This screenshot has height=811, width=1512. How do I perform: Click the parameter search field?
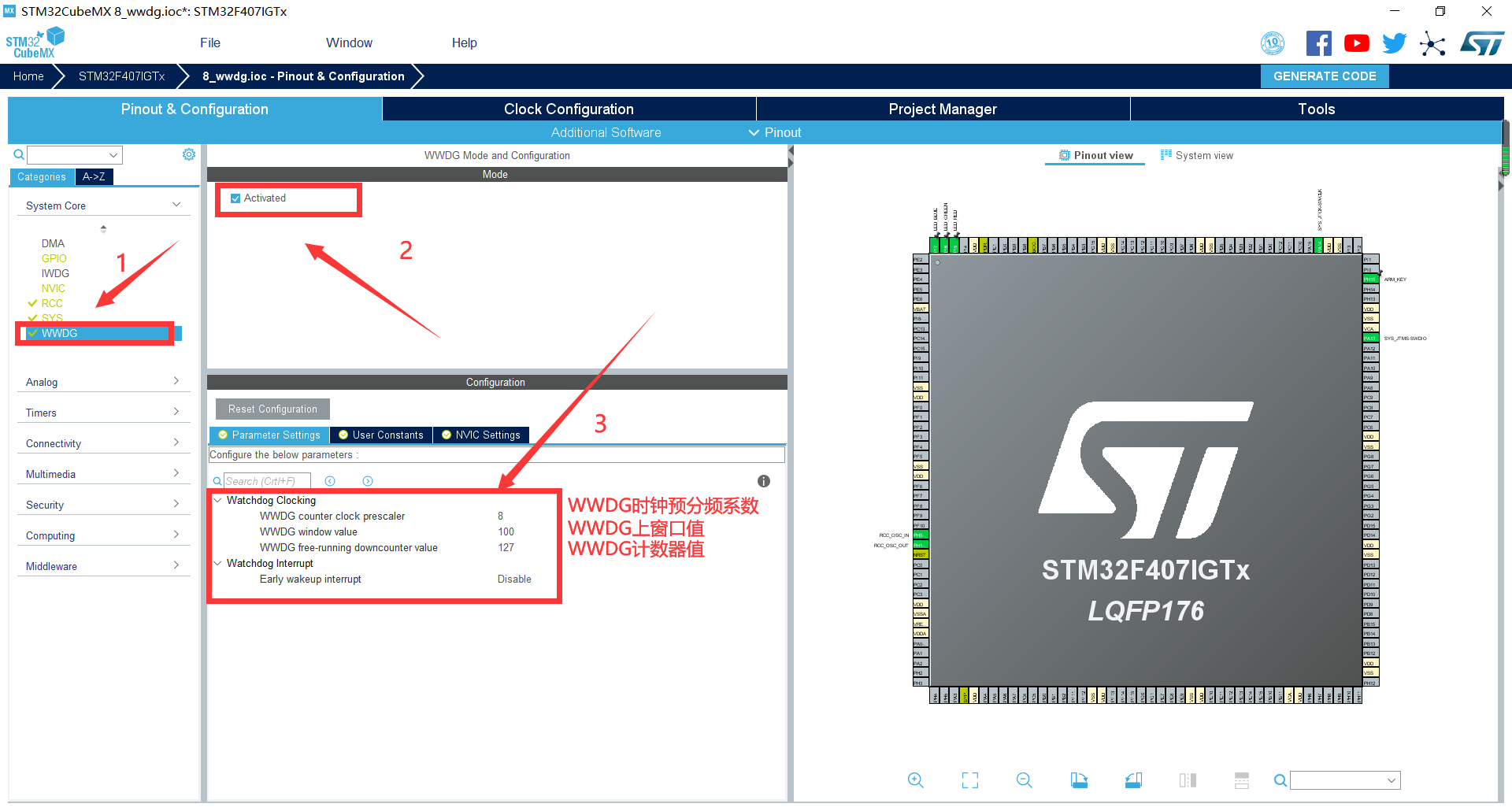point(266,481)
